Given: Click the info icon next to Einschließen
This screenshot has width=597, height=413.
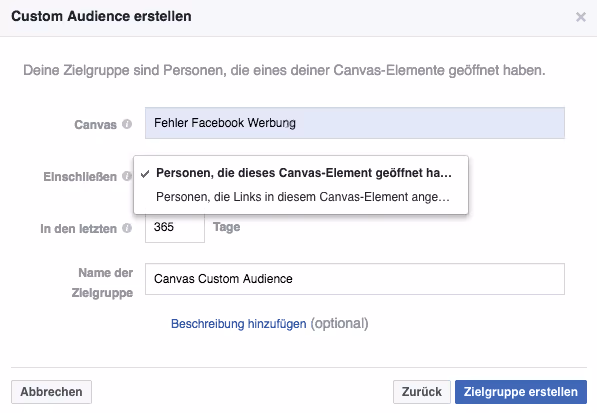Looking at the screenshot, I should (x=127, y=176).
